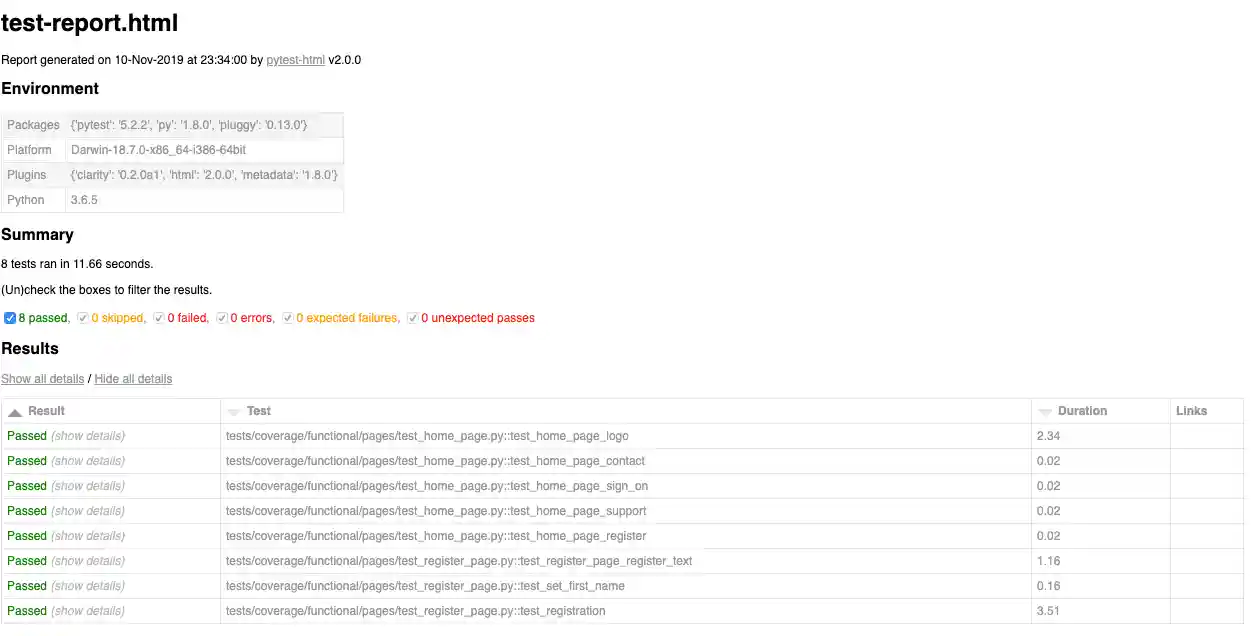
Task: Click Show all details
Action: coord(42,378)
